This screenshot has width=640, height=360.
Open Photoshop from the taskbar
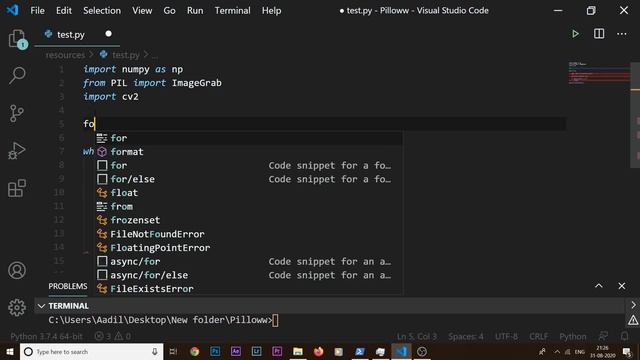215,351
